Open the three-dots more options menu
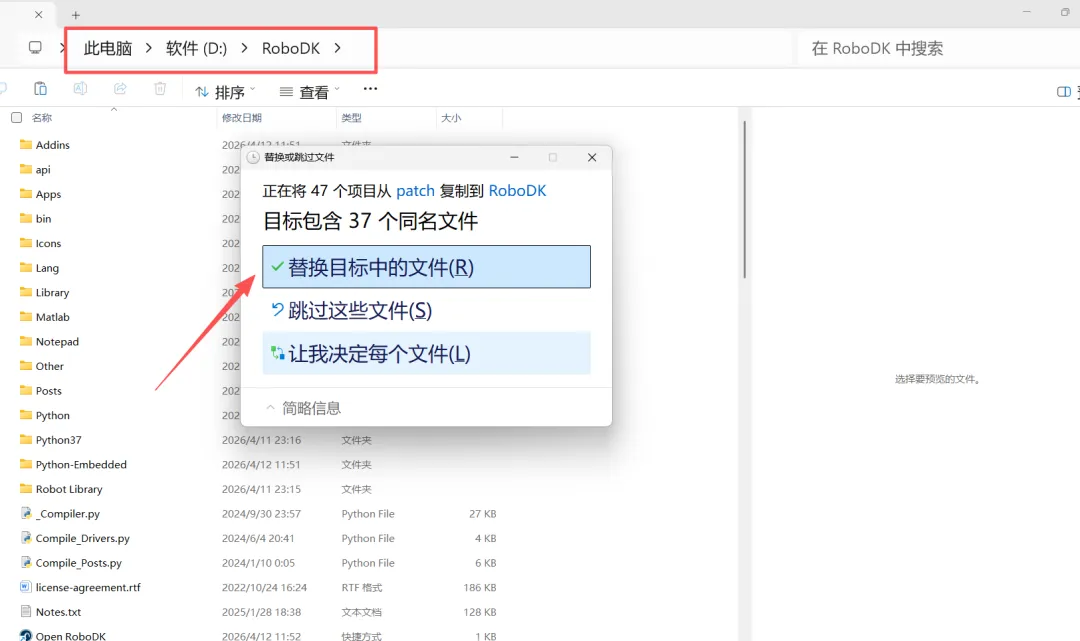1080x641 pixels. (x=370, y=89)
